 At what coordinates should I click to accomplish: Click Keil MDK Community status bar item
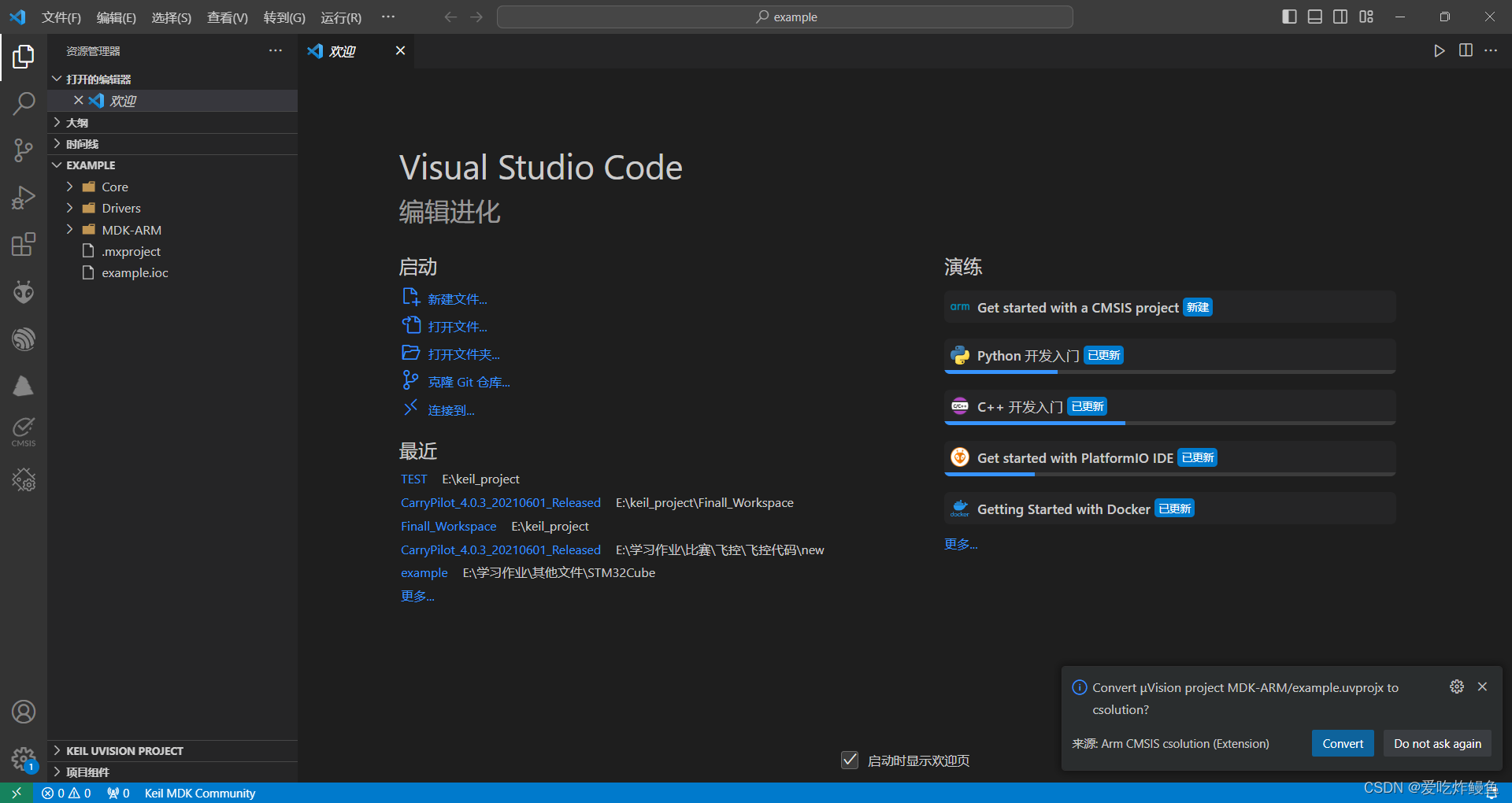[x=200, y=793]
